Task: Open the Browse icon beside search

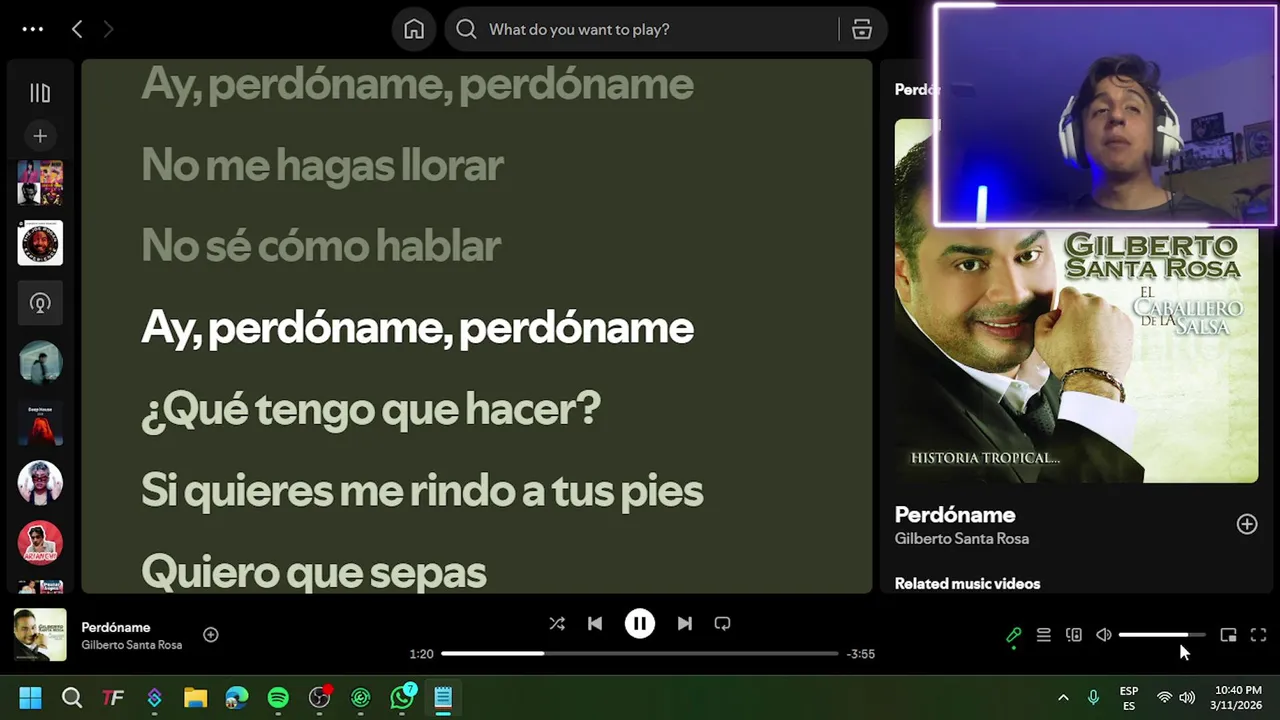Action: [862, 29]
